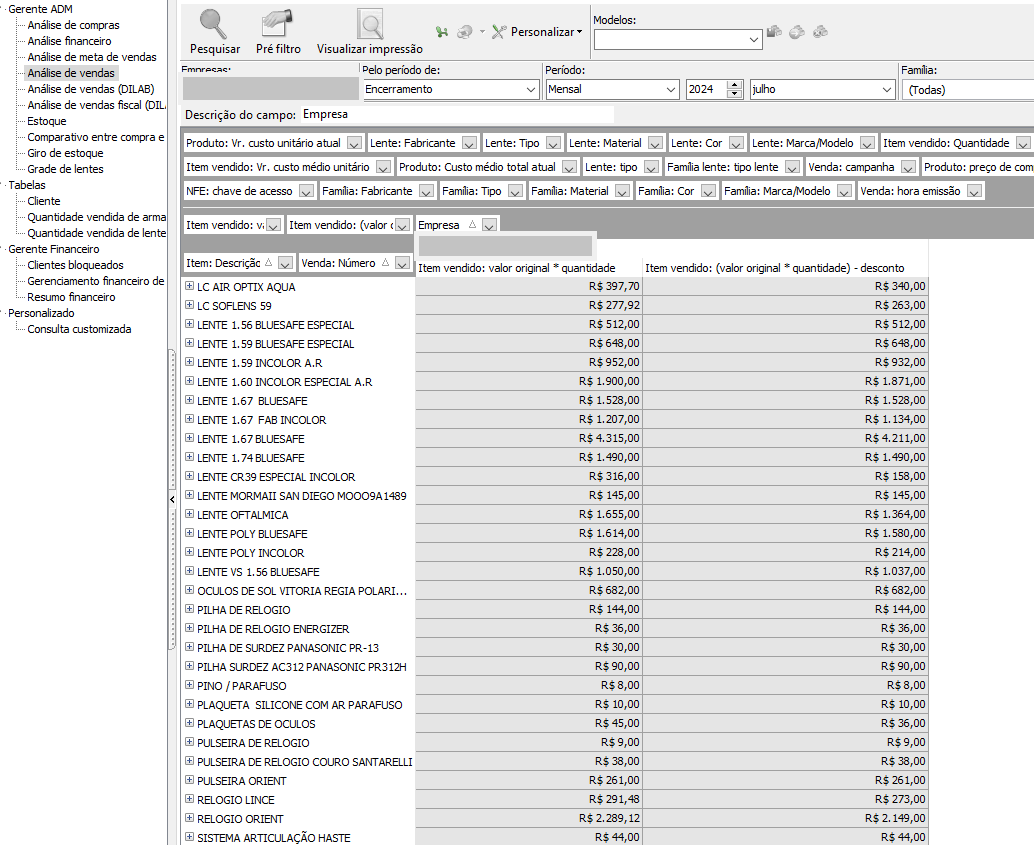The height and width of the screenshot is (846, 1034).
Task: Increase the year 2024 with the up arrow
Action: click(735, 85)
